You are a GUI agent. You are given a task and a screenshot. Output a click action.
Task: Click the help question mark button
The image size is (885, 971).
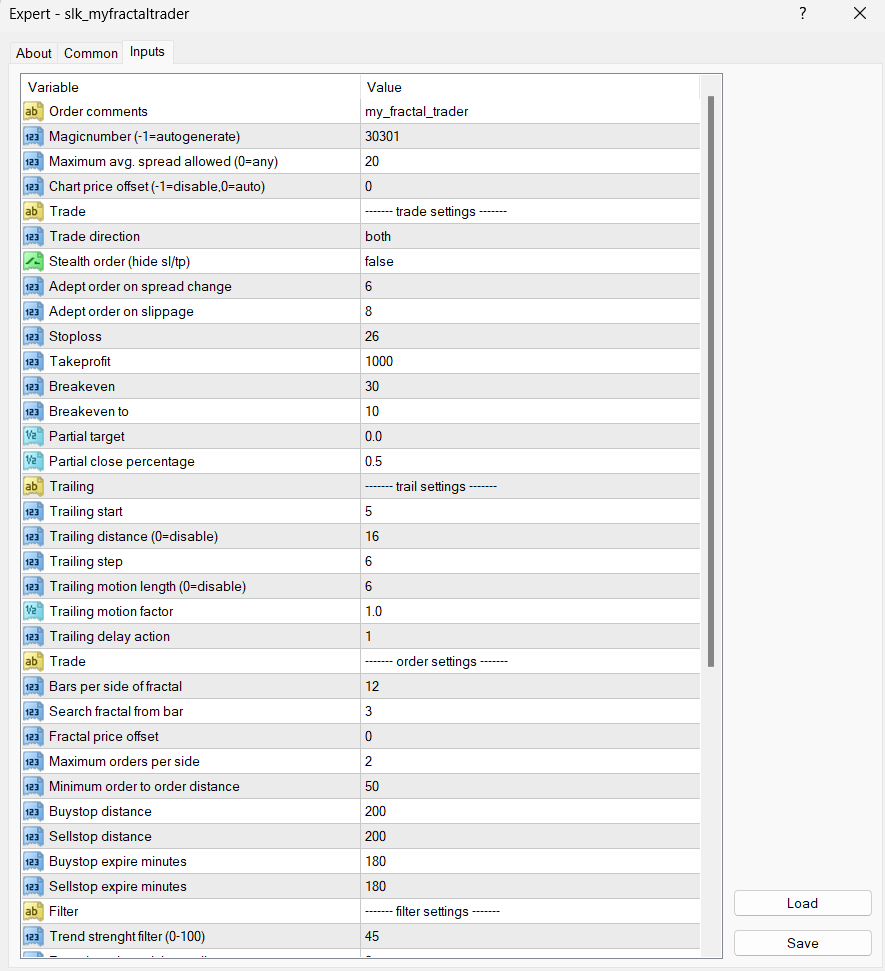point(802,14)
